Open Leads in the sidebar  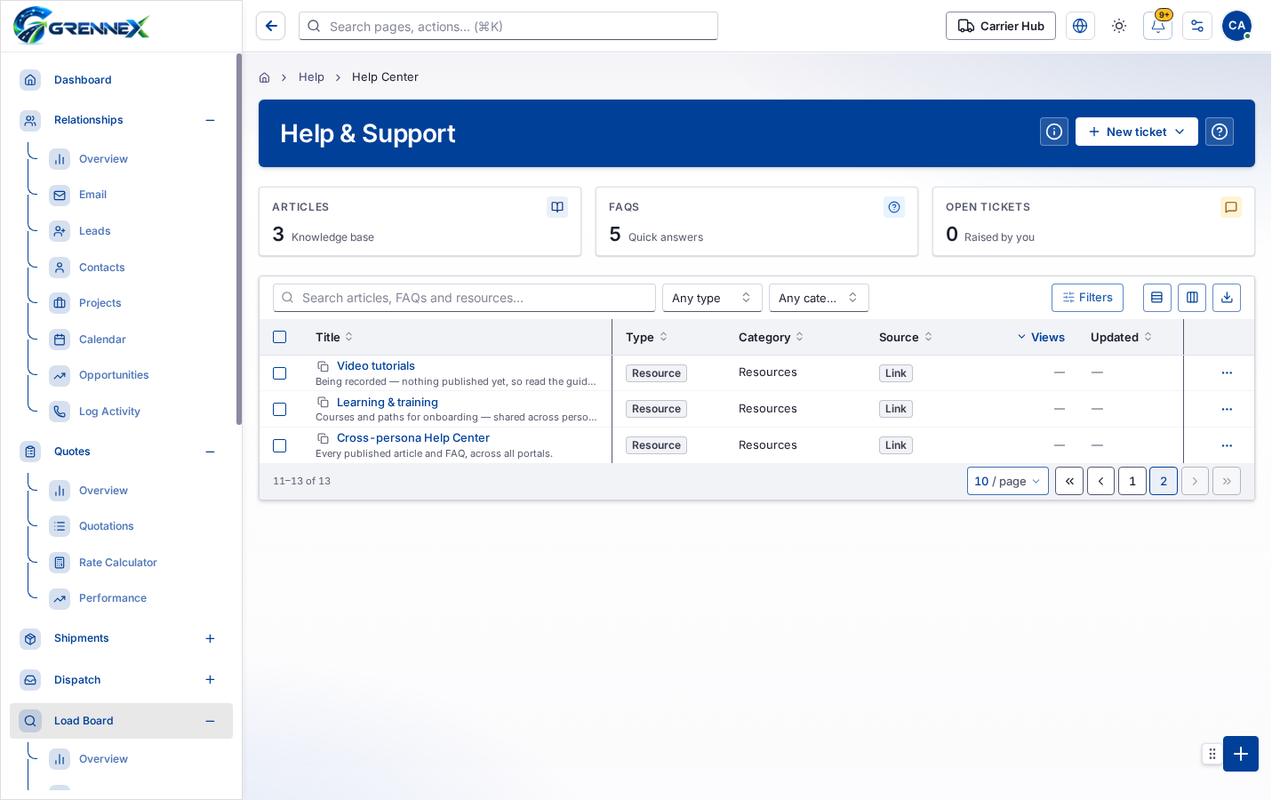point(95,231)
